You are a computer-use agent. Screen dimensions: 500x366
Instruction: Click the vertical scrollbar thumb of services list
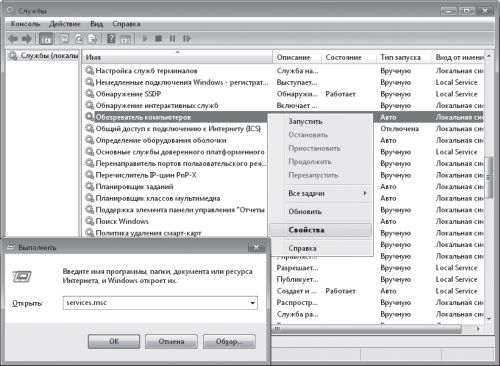(489, 178)
